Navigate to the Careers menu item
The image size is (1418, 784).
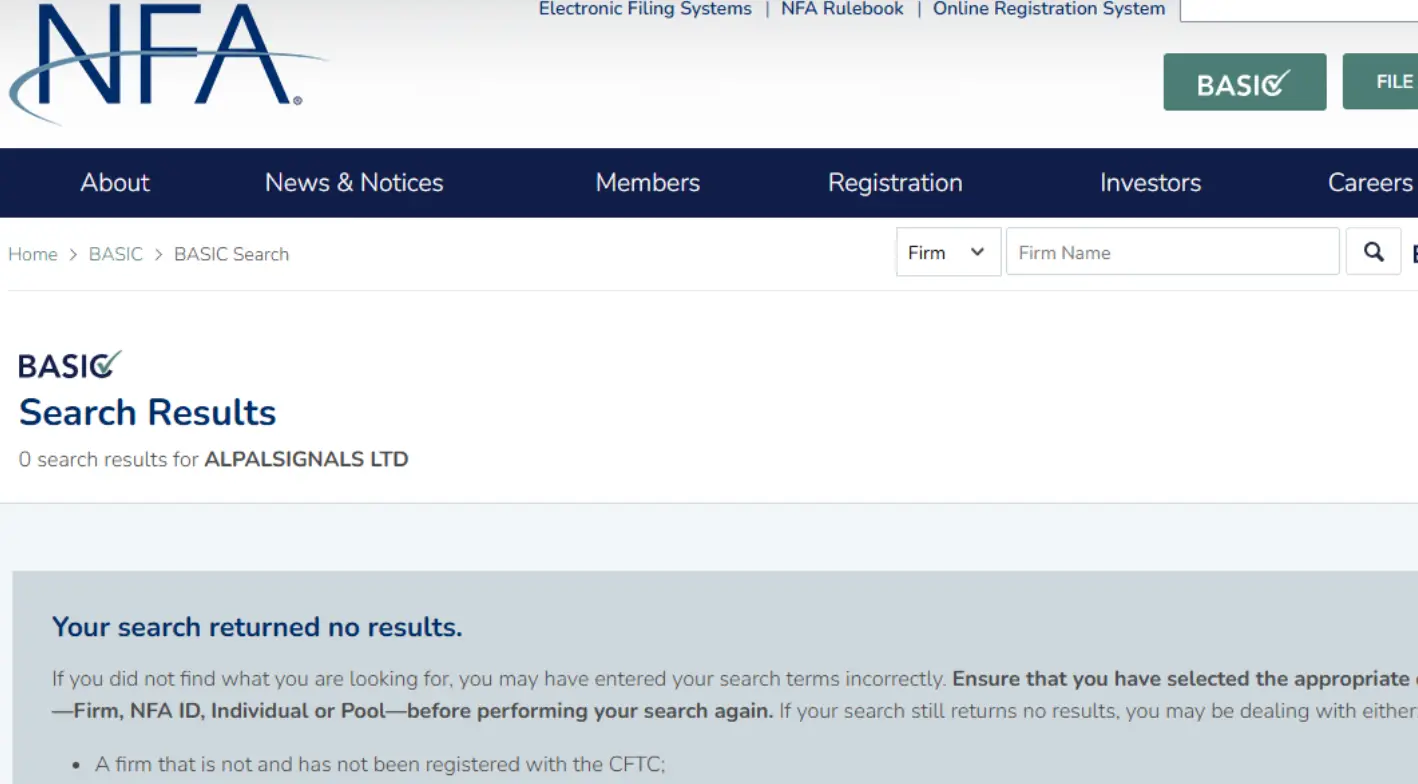pyautogui.click(x=1369, y=183)
